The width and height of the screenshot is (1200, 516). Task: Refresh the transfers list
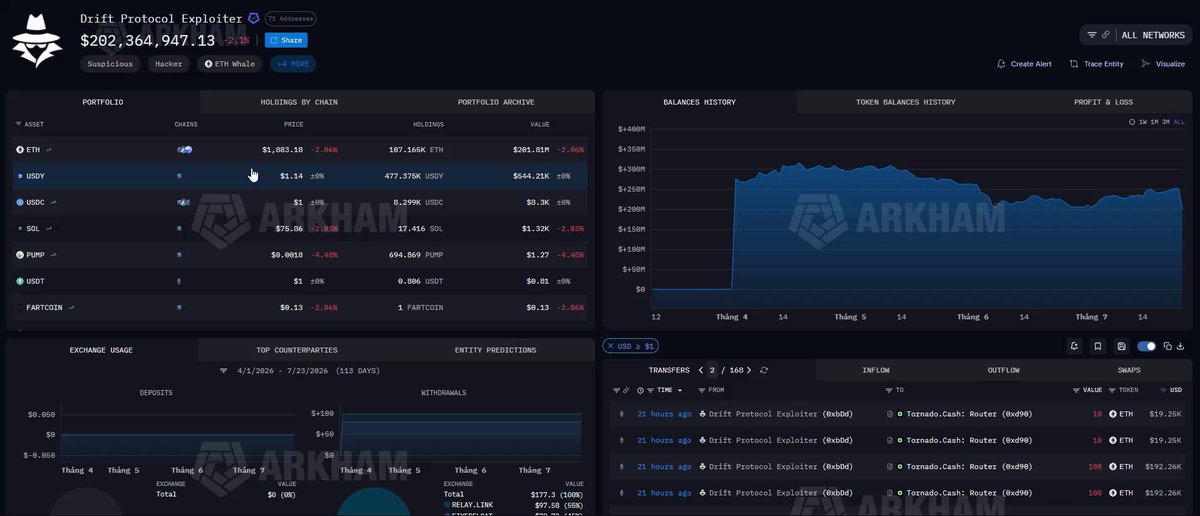click(x=764, y=370)
